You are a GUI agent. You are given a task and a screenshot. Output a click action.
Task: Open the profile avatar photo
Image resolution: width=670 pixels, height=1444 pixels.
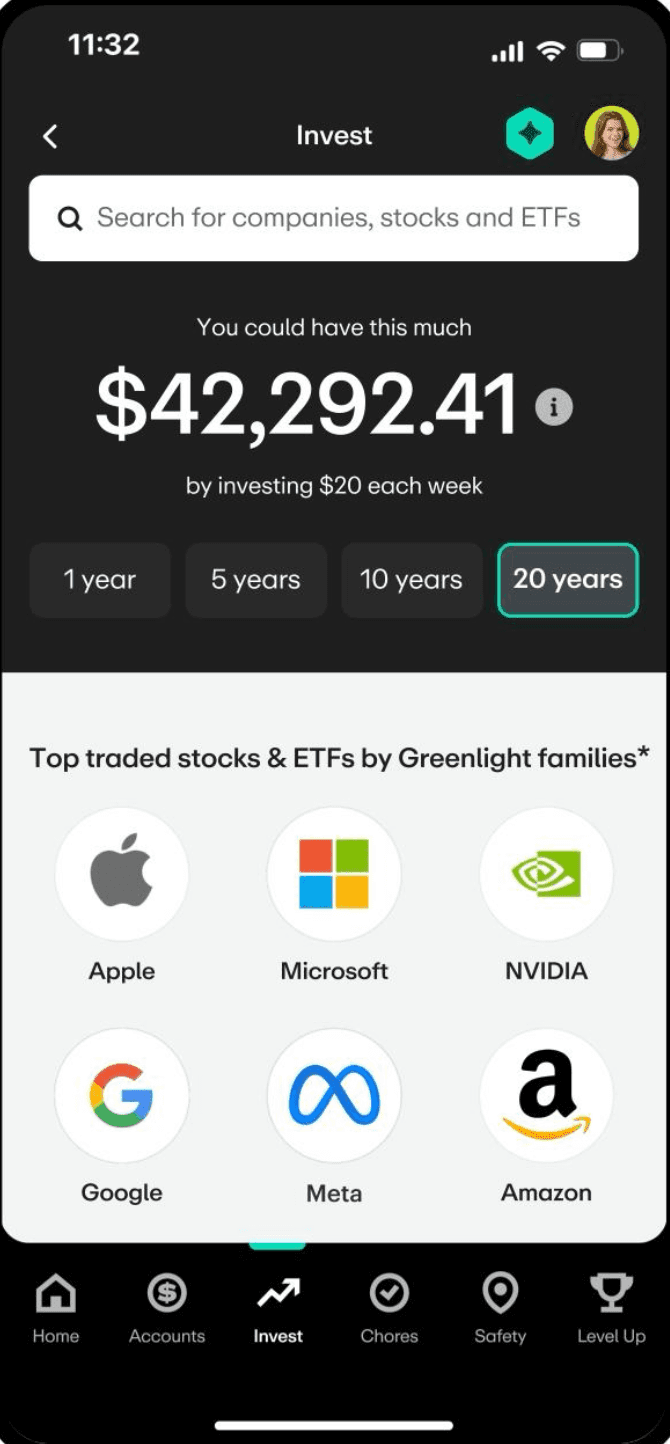point(611,134)
